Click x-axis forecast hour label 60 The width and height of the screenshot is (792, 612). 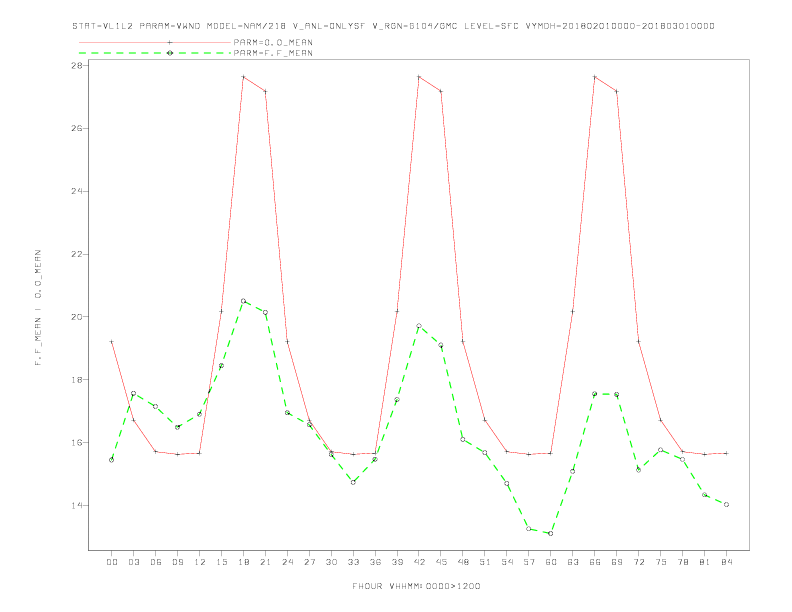click(x=551, y=562)
